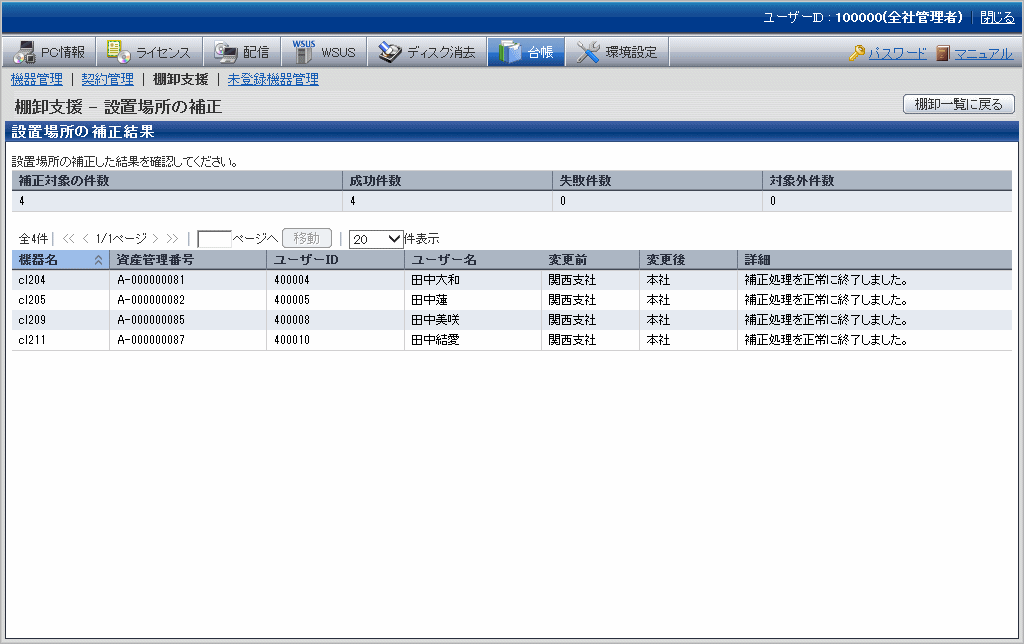Screen dimensions: 1024x644
Task: Jump to last page with >> arrows
Action: point(172,239)
